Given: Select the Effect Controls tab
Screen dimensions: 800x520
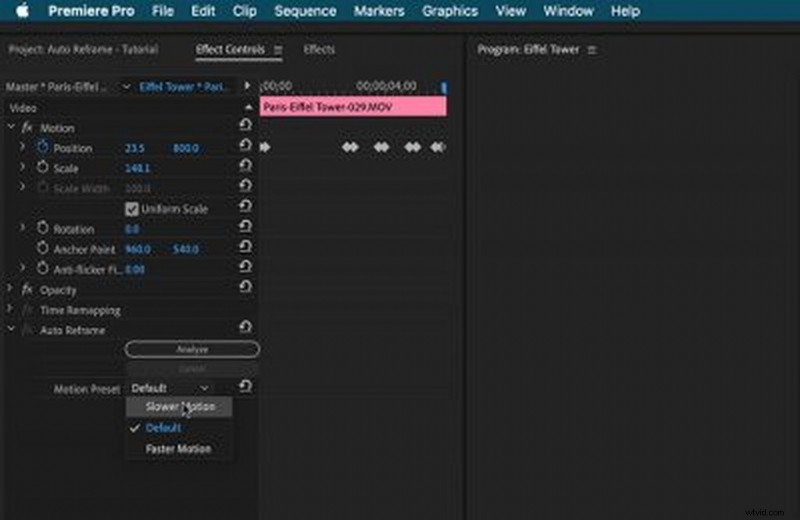Looking at the screenshot, I should point(230,49).
